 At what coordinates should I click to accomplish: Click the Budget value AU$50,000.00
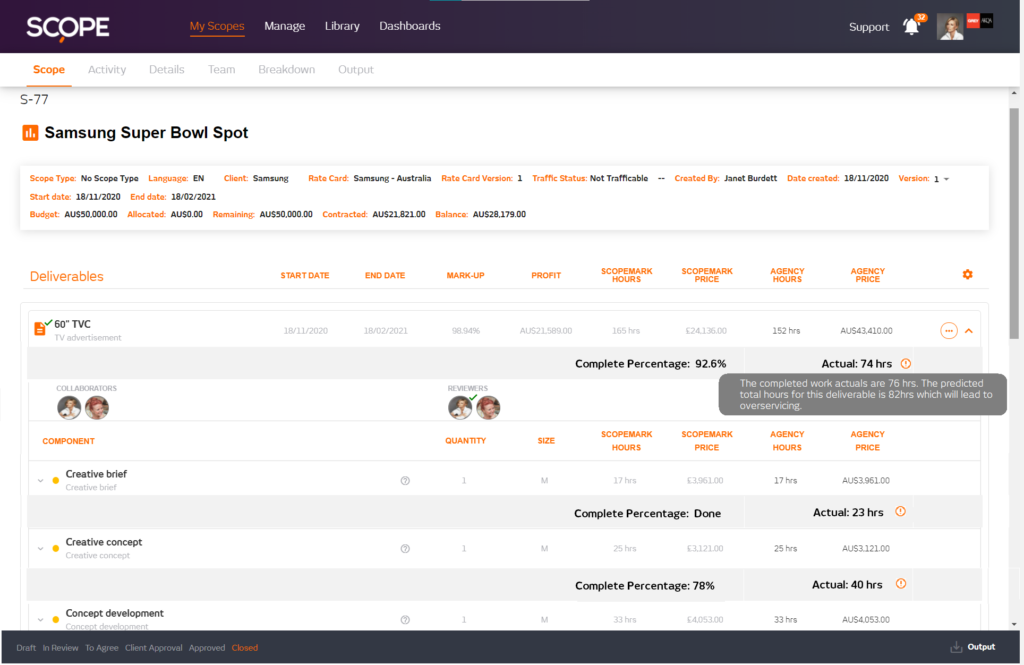pos(91,214)
